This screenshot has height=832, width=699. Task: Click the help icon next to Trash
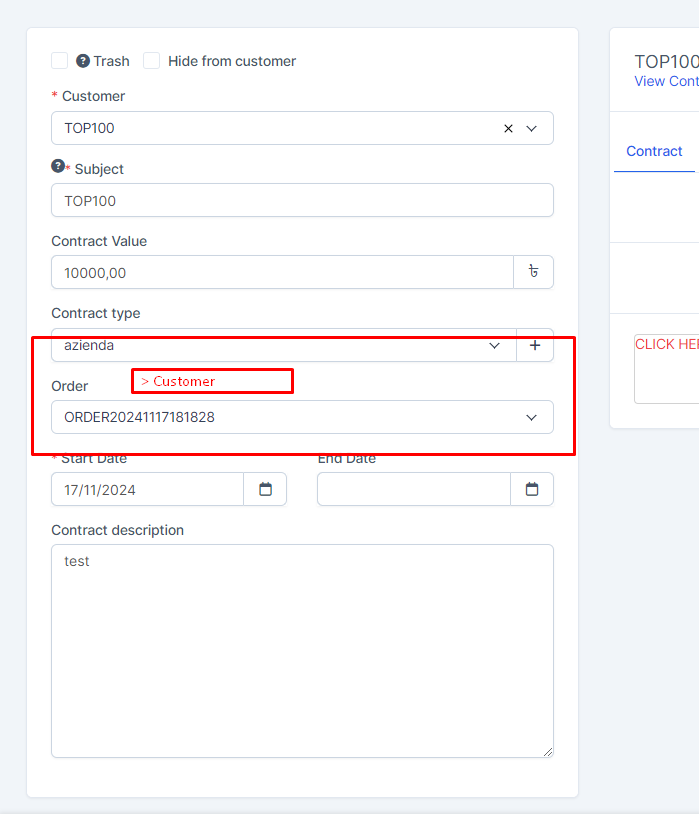(83, 61)
